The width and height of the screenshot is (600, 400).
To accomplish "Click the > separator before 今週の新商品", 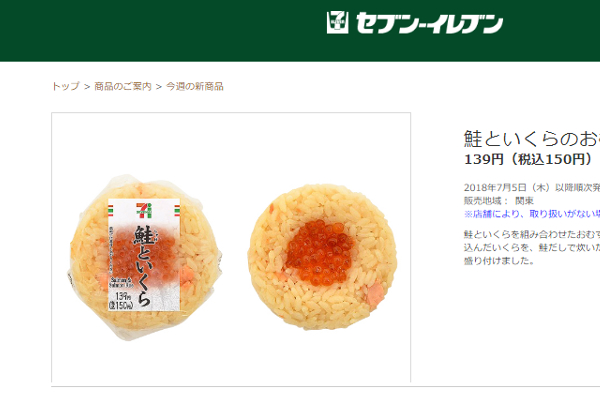I will pyautogui.click(x=159, y=87).
